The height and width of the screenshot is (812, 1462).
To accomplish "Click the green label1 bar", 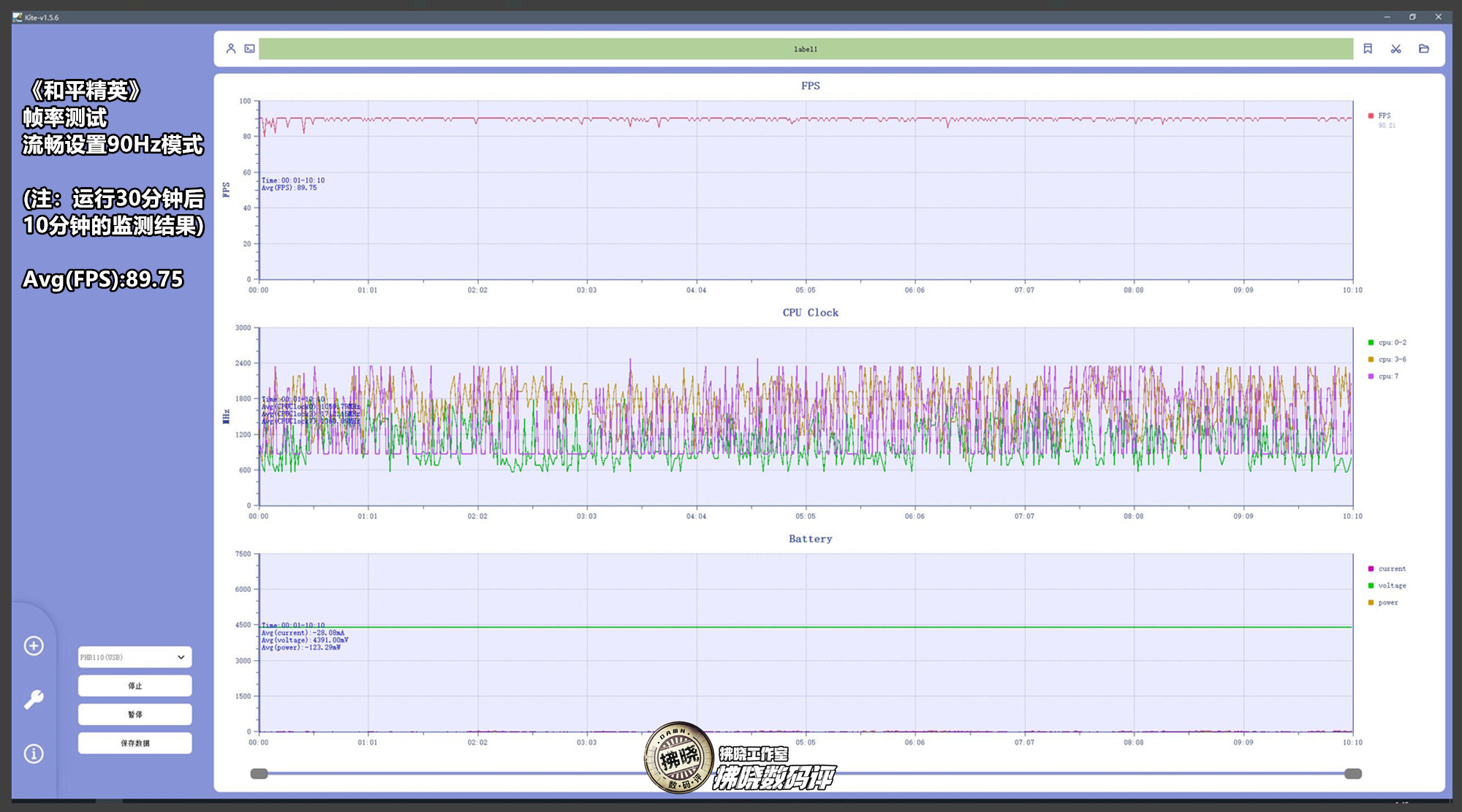I will tap(806, 49).
